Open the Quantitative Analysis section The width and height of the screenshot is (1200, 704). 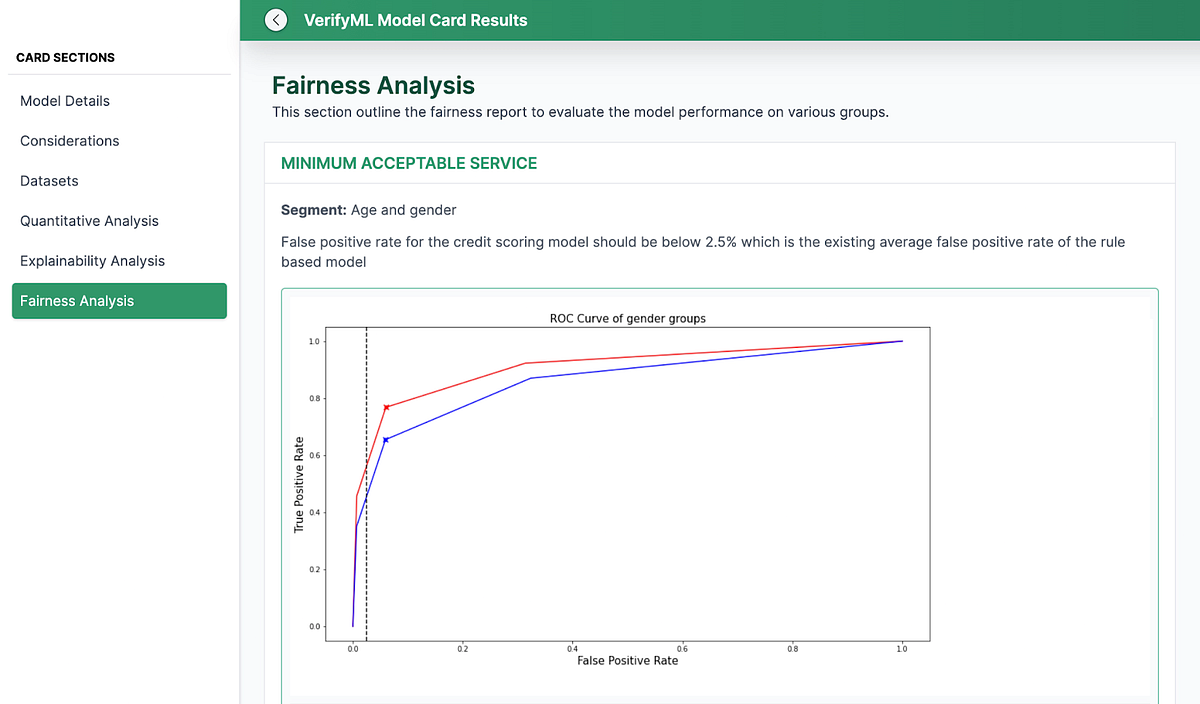87,220
